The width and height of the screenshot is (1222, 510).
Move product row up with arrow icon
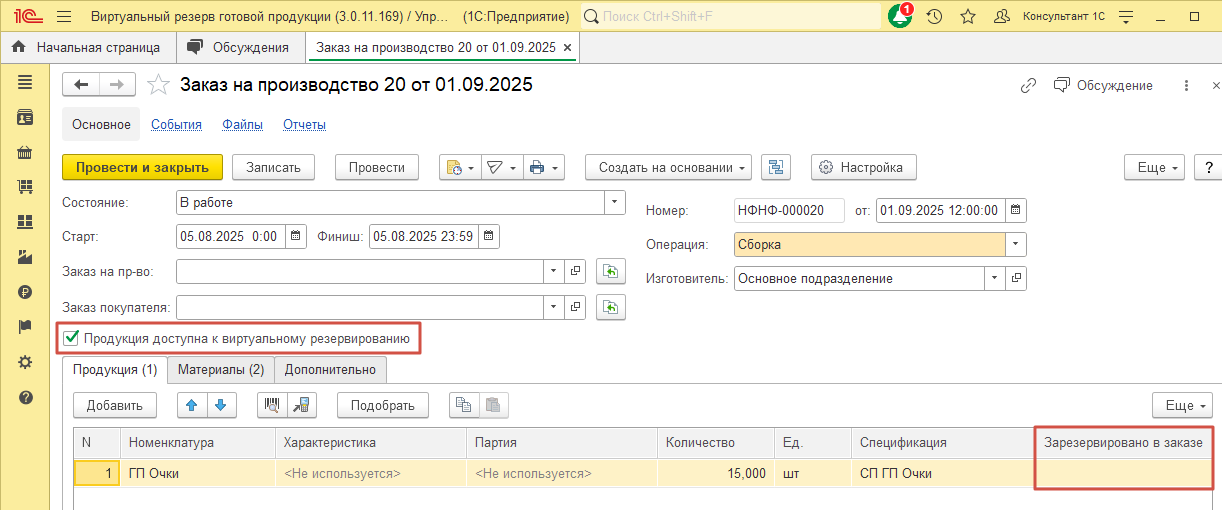tap(193, 405)
